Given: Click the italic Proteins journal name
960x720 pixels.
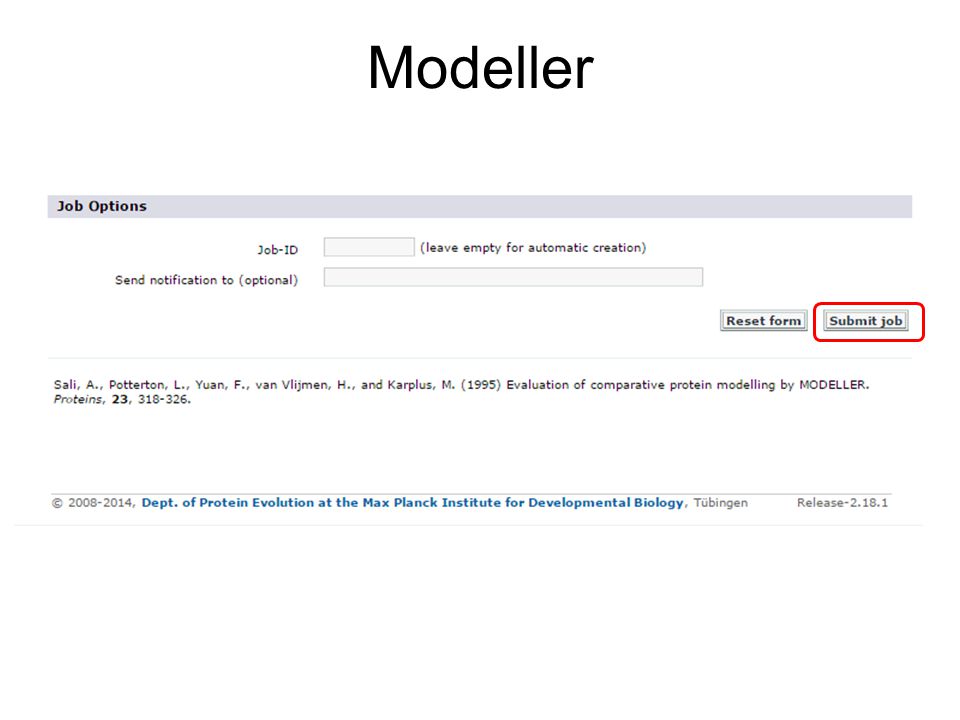Looking at the screenshot, I should click(78, 399).
